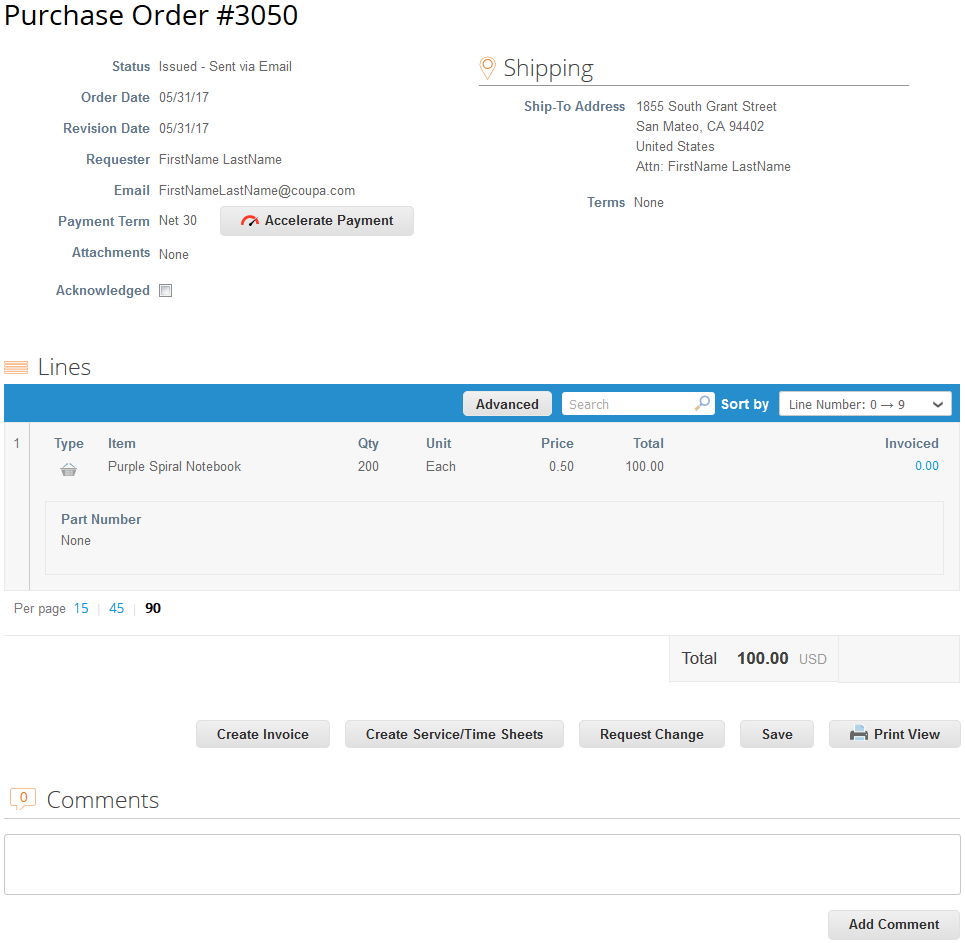
Task: Click the Comments speech bubble icon
Action: tap(23, 799)
